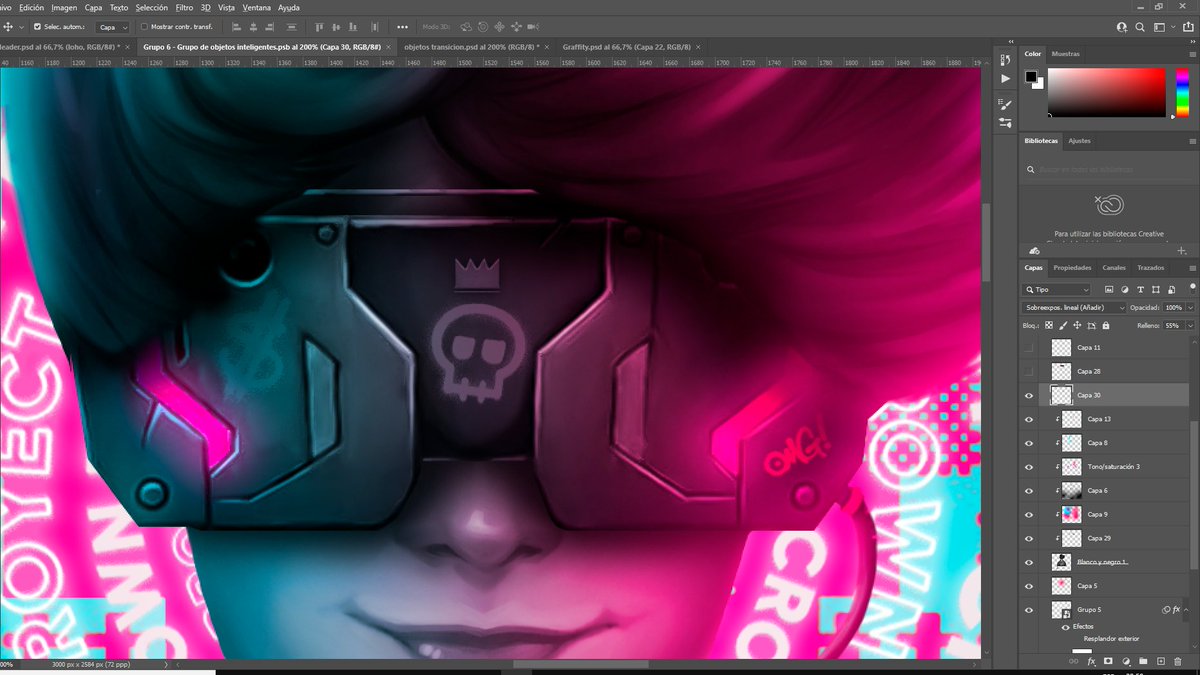Viewport: 1200px width, 675px height.
Task: Align horizontal centers icon in options bar
Action: 255,27
